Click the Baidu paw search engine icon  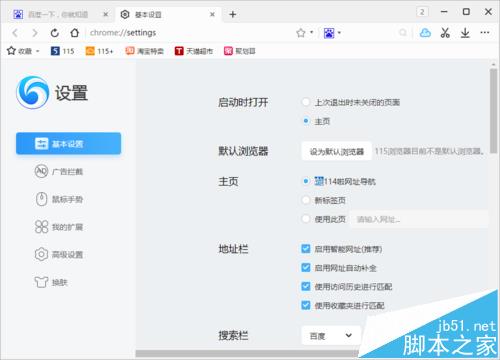tap(329, 33)
